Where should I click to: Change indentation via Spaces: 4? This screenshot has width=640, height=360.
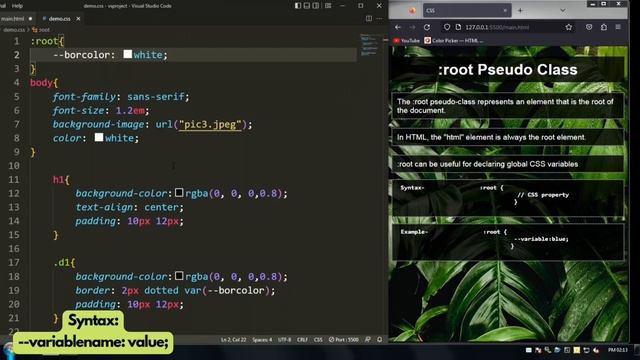[x=262, y=340]
